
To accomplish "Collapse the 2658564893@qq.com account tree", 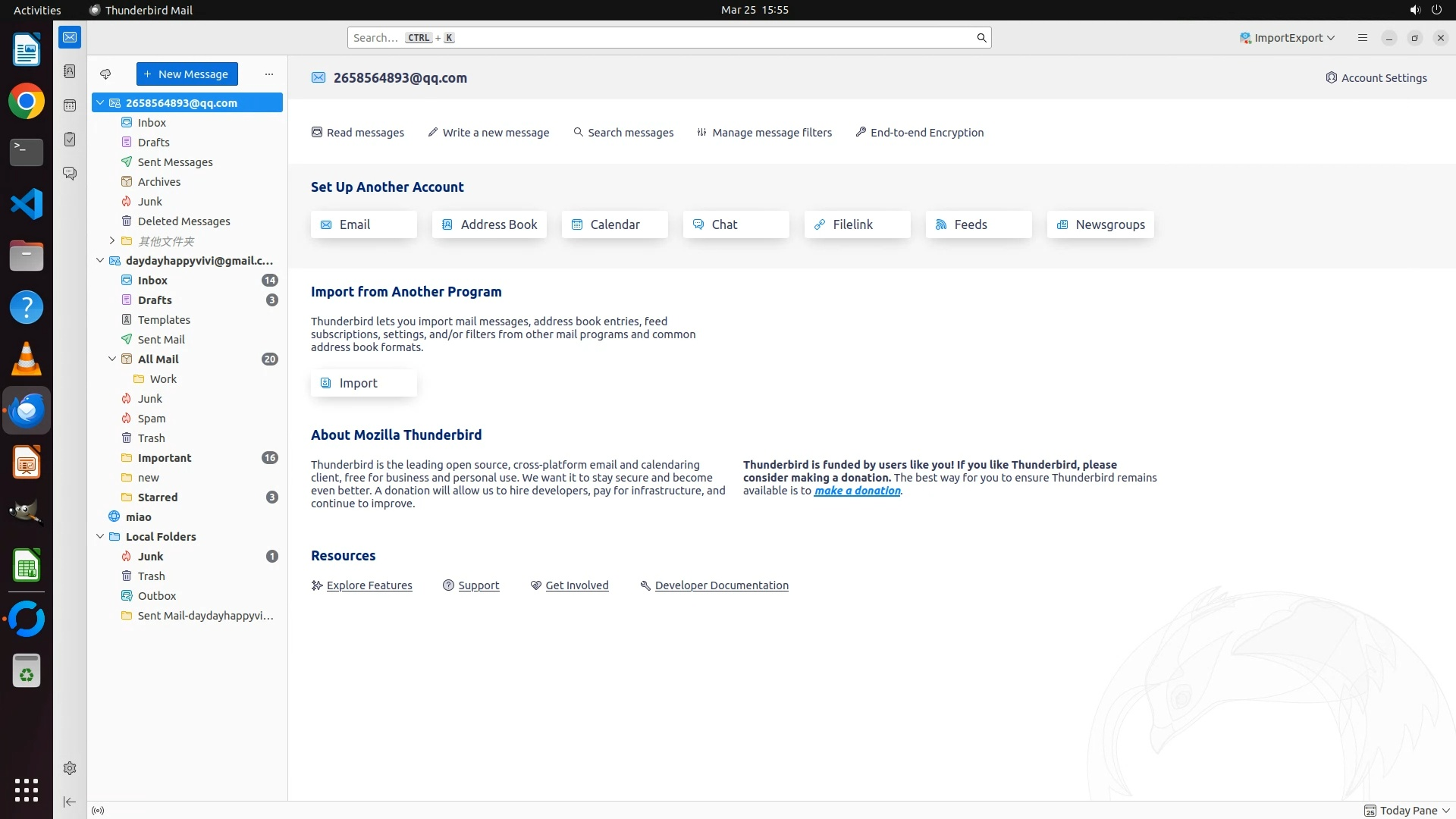I will click(x=100, y=102).
